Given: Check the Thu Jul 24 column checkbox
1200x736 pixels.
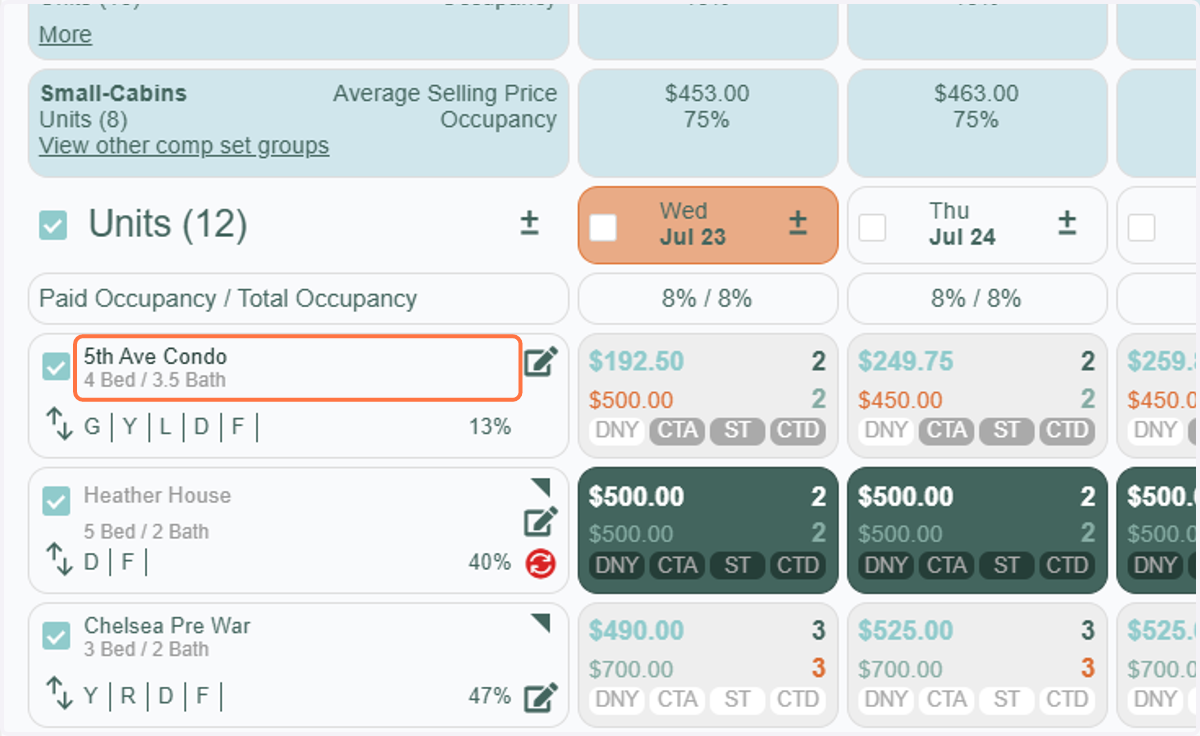Looking at the screenshot, I should tap(872, 227).
